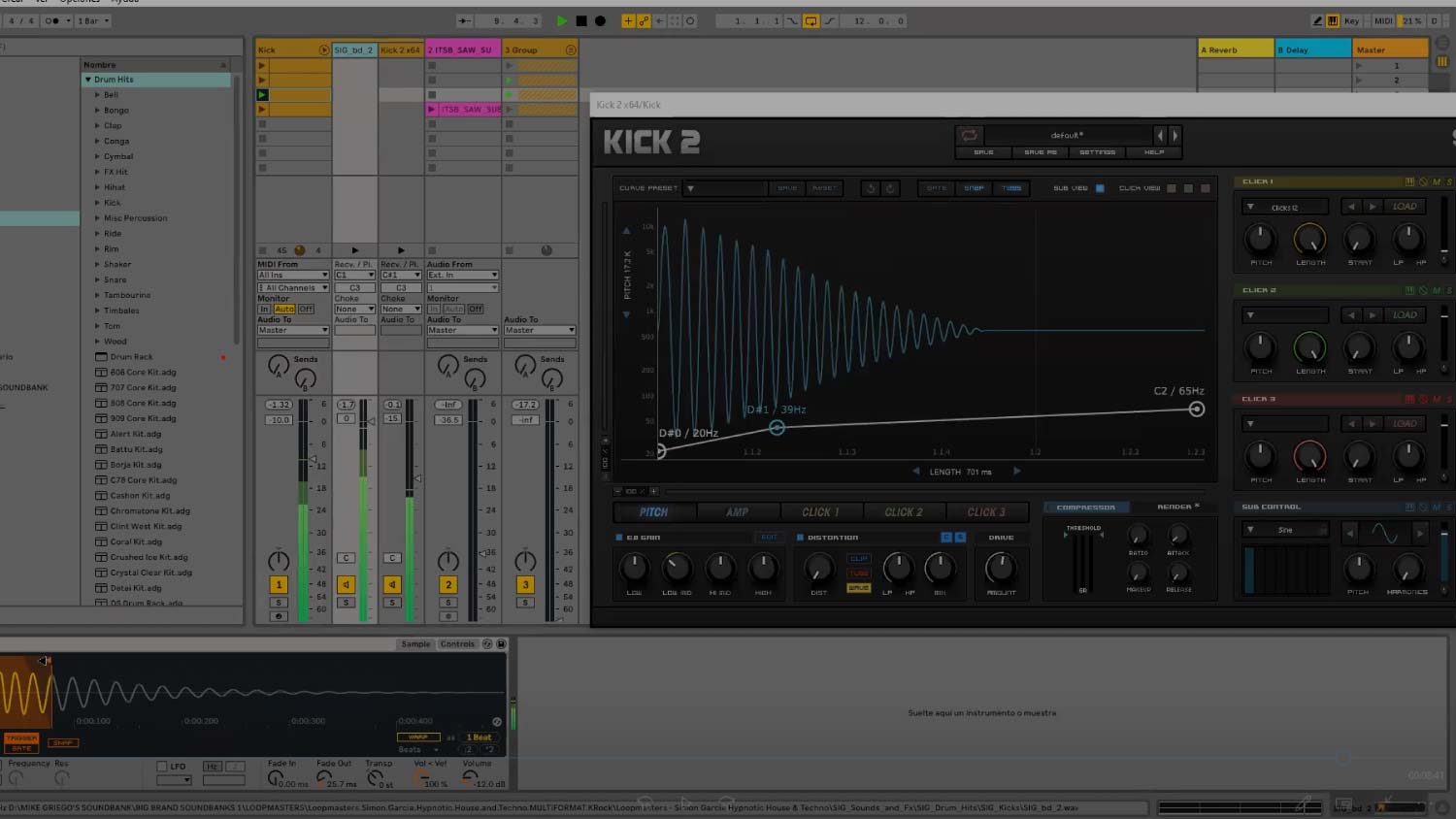Open the All Ins MIDI From dropdown
The width and height of the screenshot is (1456, 819).
click(293, 275)
